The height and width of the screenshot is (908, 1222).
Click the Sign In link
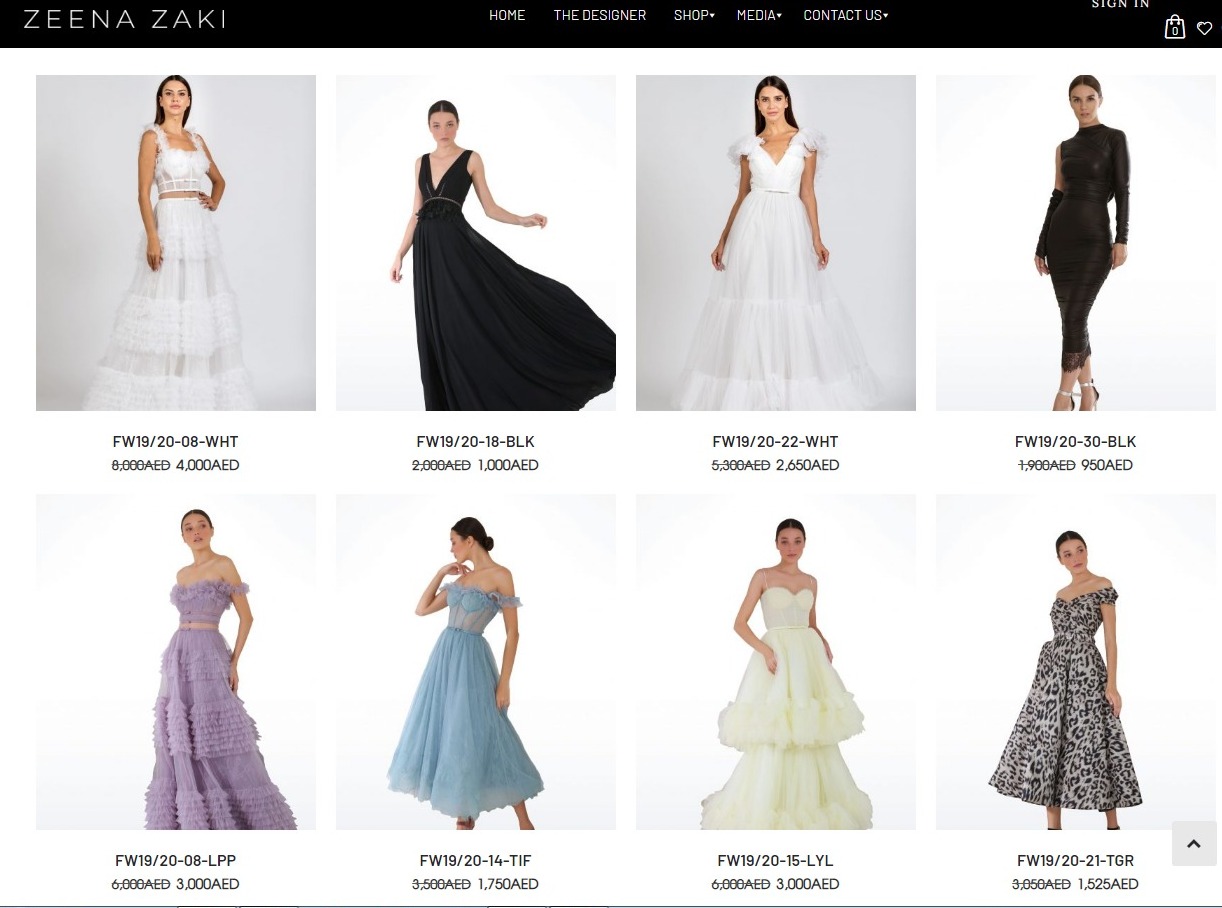(1120, 4)
